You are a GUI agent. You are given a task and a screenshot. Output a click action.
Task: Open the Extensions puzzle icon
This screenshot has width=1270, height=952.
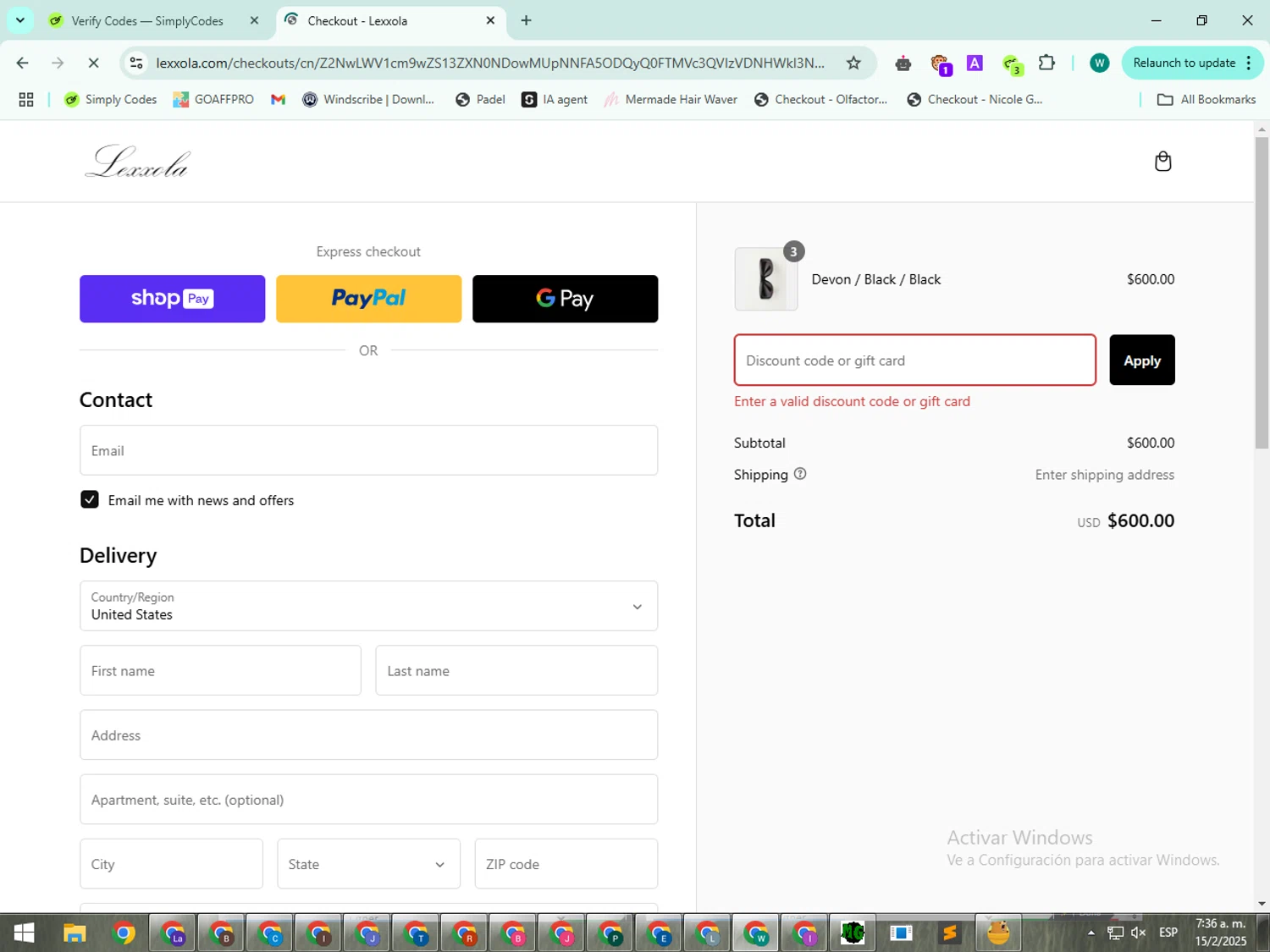[x=1046, y=63]
